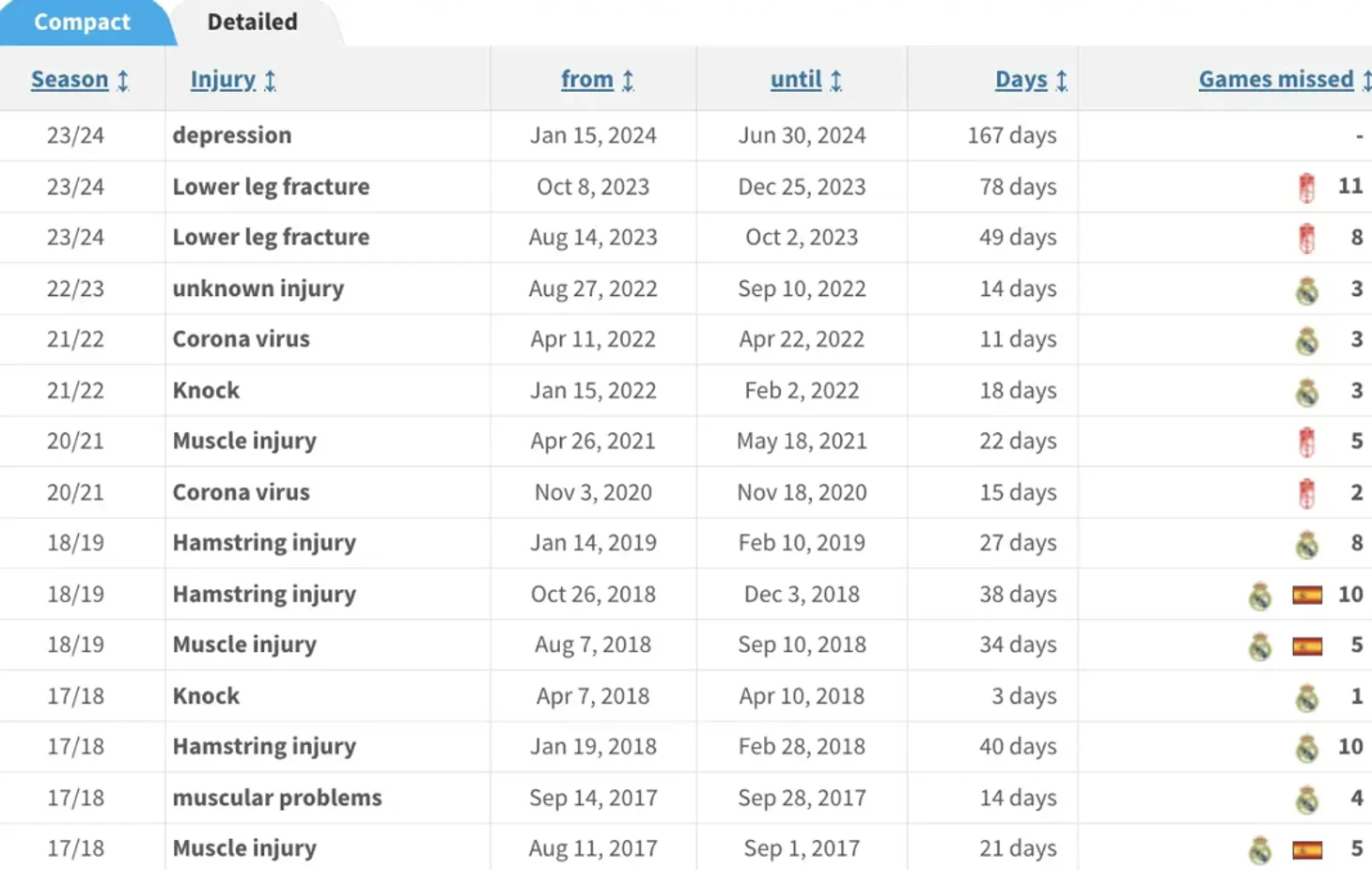The height and width of the screenshot is (870, 1372).
Task: Click the Spain flag in the Aug 7, 2018 row
Action: [1307, 646]
